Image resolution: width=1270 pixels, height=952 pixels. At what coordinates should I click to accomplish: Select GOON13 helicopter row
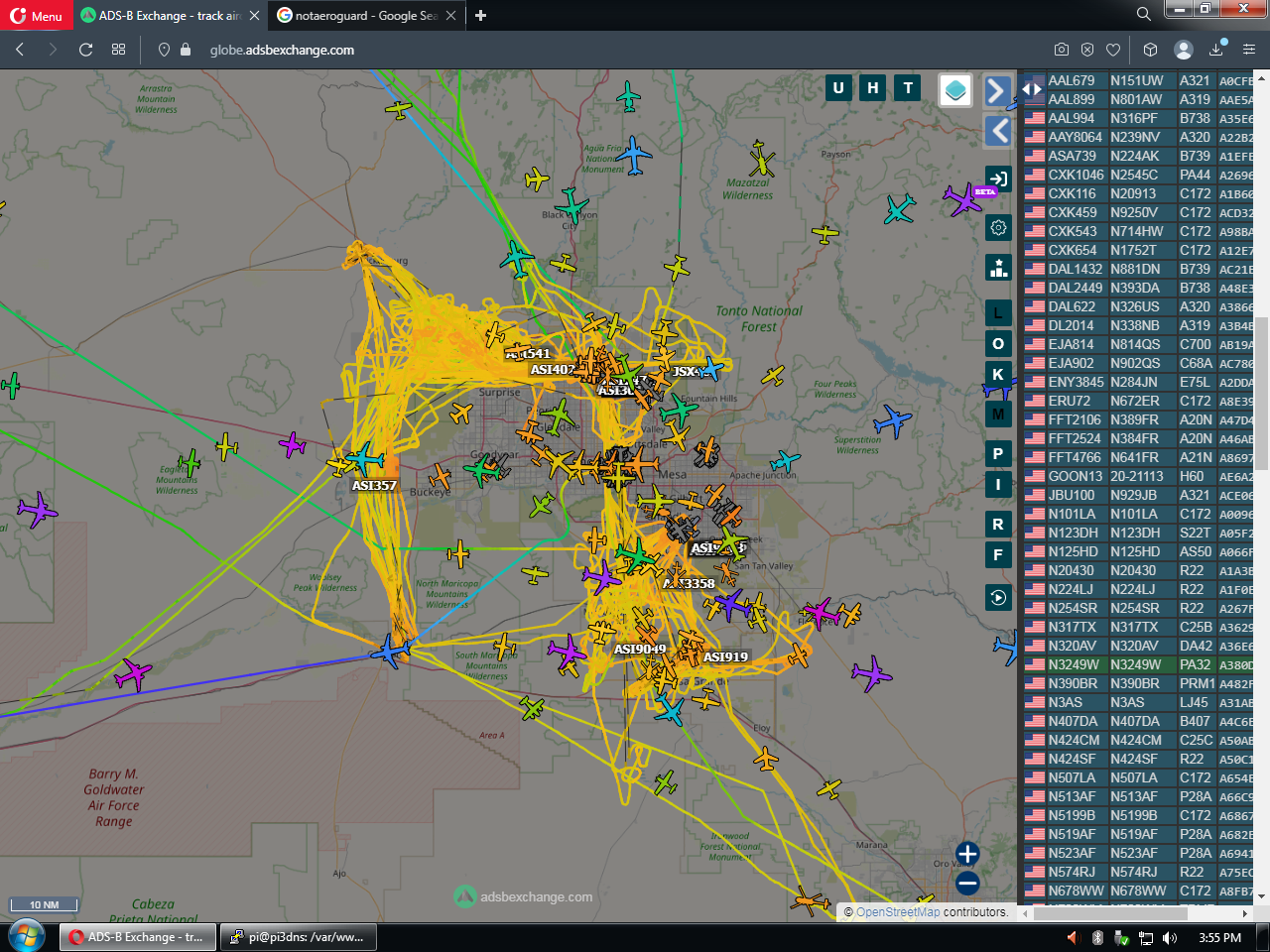(x=1139, y=476)
